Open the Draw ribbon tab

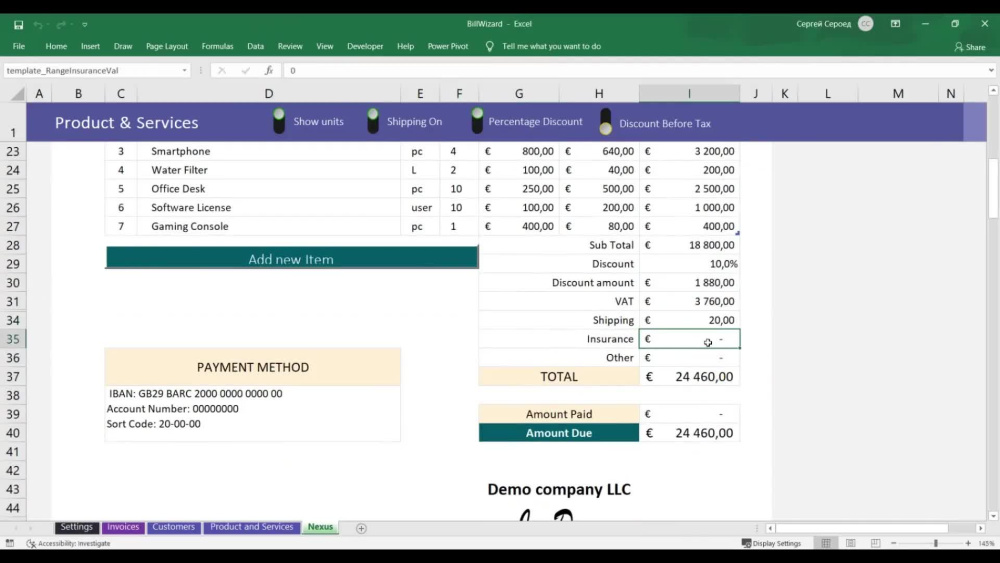[x=122, y=46]
